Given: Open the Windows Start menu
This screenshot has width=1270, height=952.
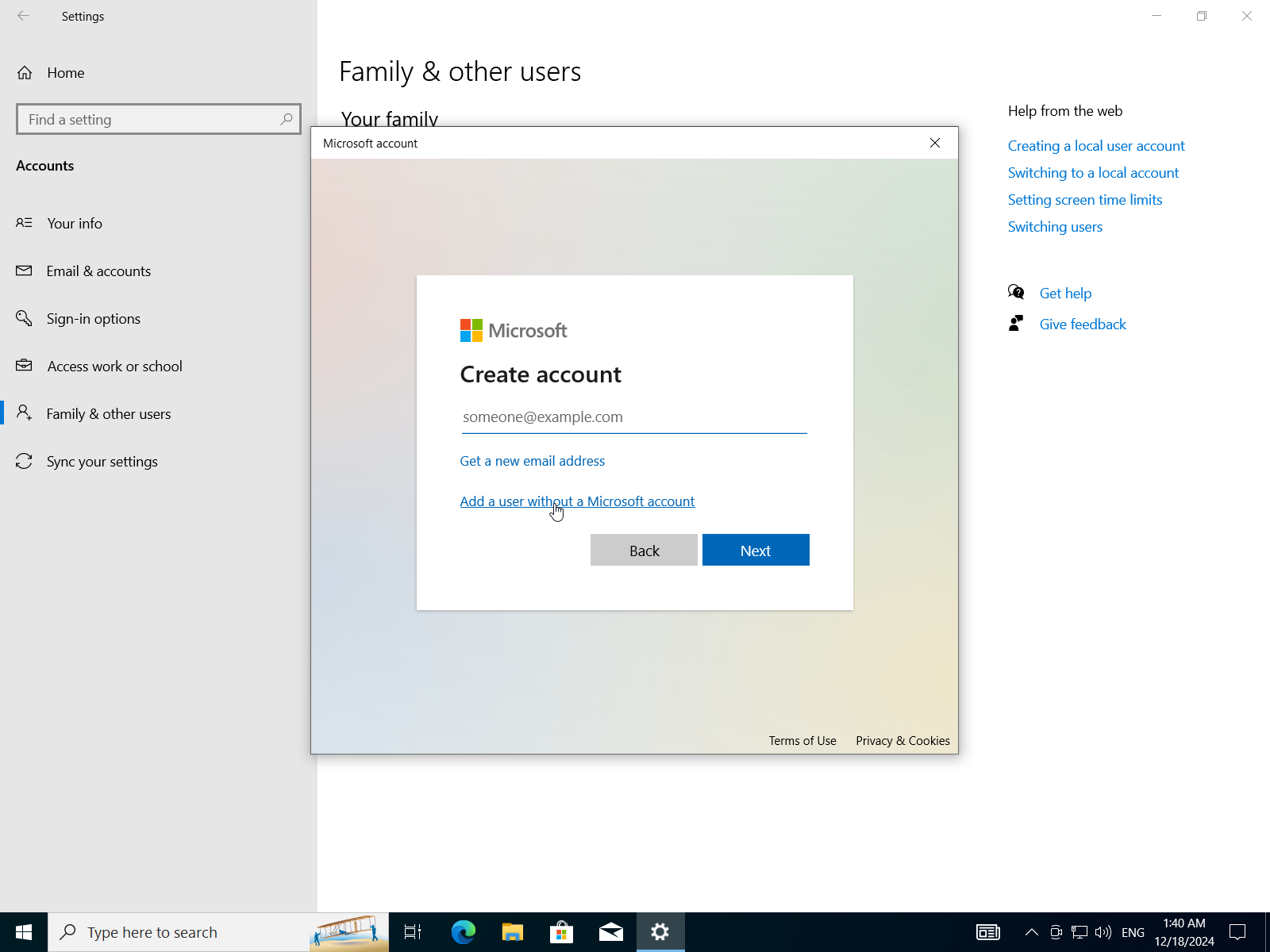Looking at the screenshot, I should pos(24,932).
